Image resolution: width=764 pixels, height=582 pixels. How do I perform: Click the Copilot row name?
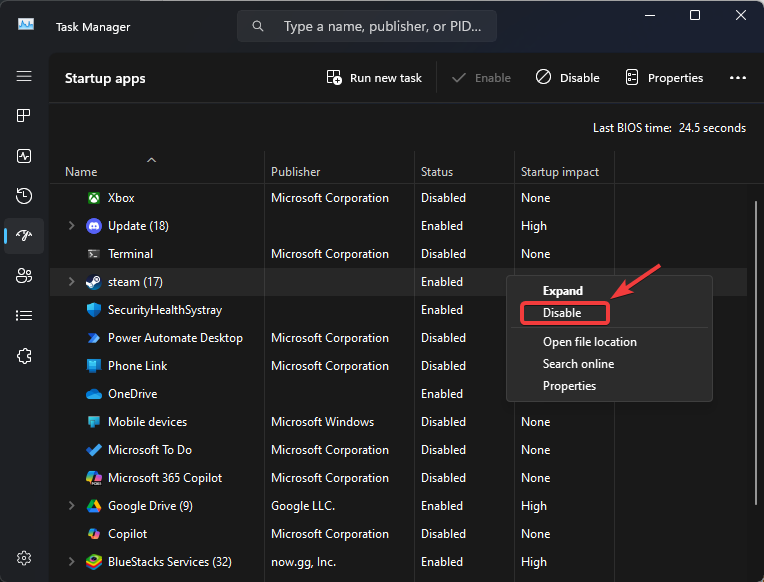coord(127,534)
